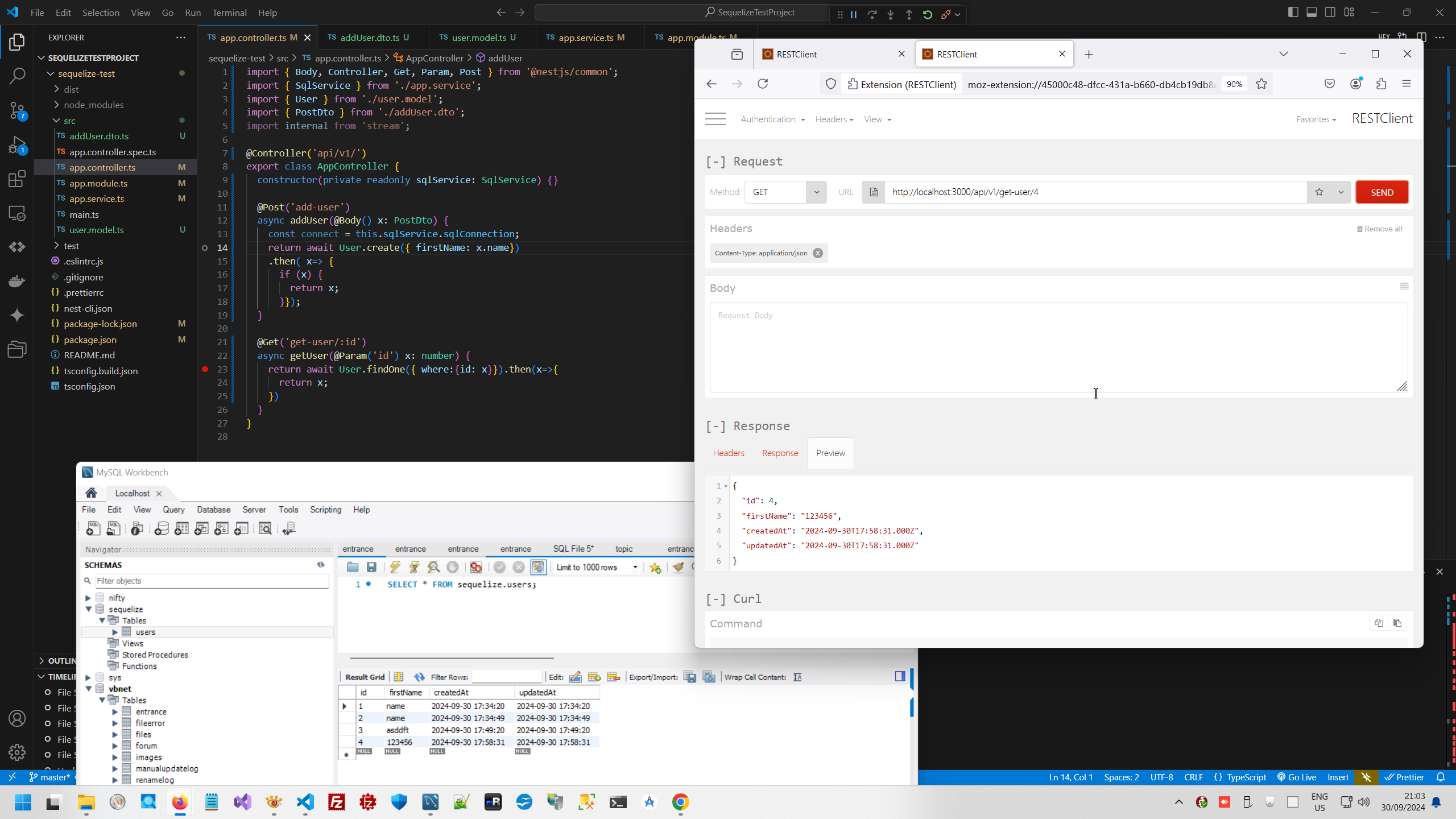Execute SQL with the lightning bolt icon

pos(395,567)
